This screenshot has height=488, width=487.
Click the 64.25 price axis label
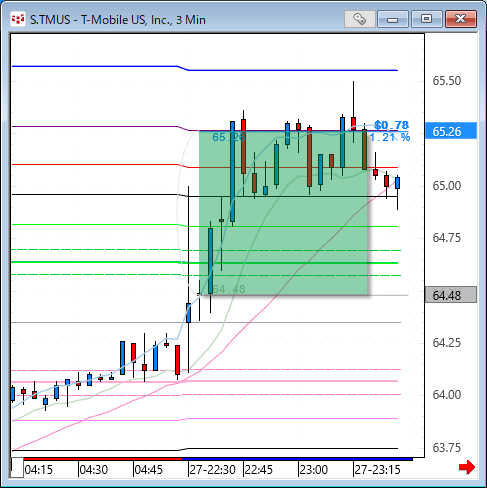(447, 342)
